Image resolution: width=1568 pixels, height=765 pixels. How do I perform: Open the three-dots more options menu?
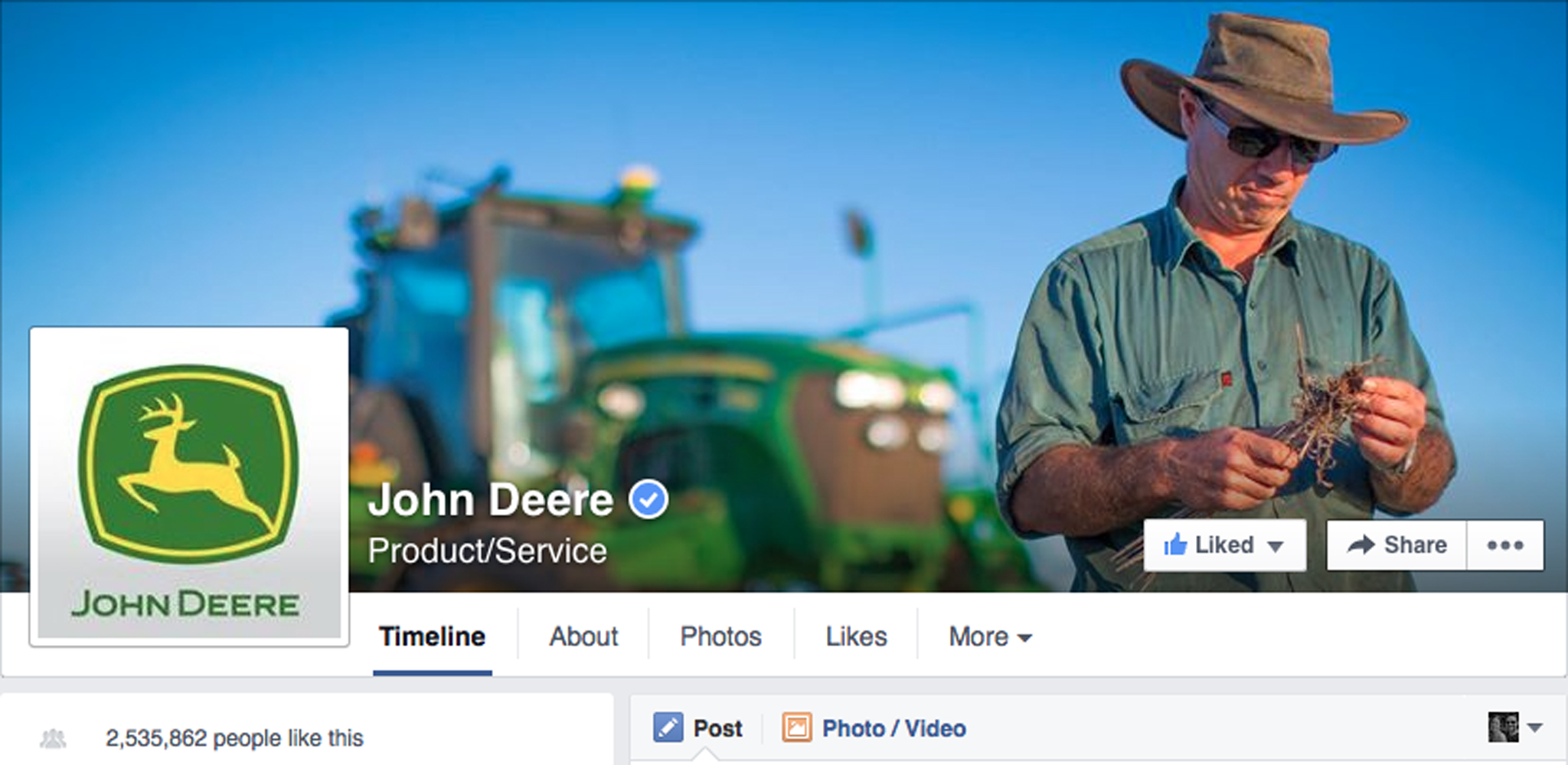(1504, 545)
